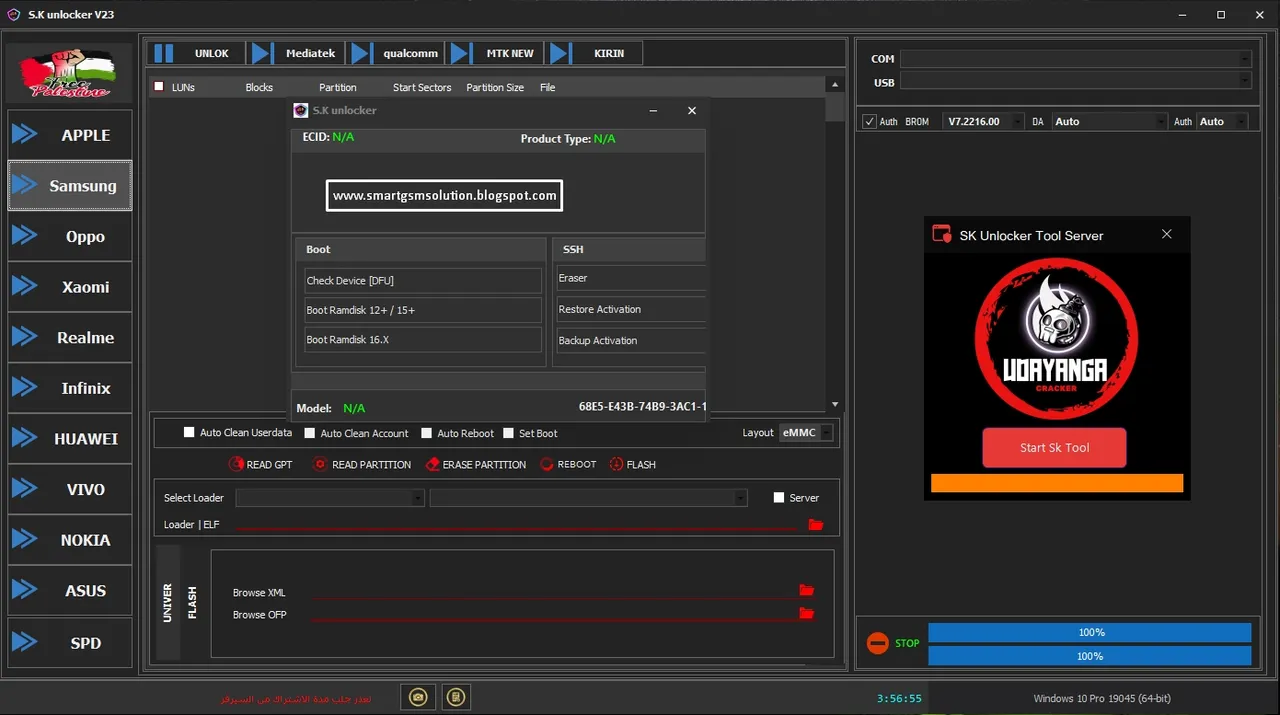Select the VIVO brand in sidebar

(x=70, y=490)
